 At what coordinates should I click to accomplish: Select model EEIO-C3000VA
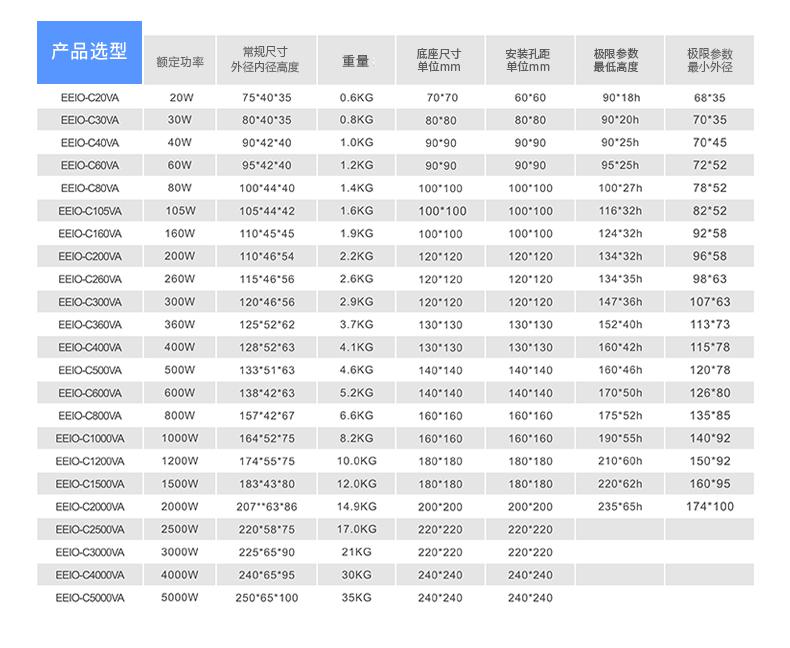pyautogui.click(x=90, y=552)
